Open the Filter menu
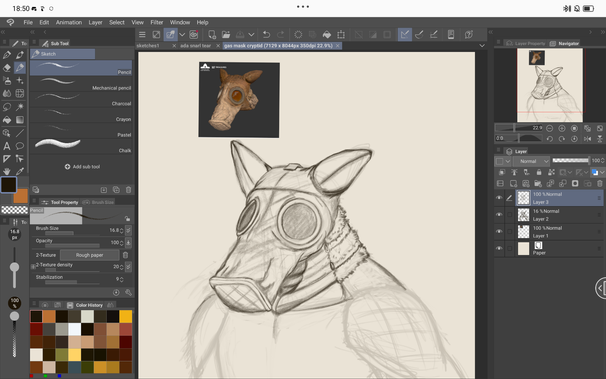The width and height of the screenshot is (606, 379). 157,22
